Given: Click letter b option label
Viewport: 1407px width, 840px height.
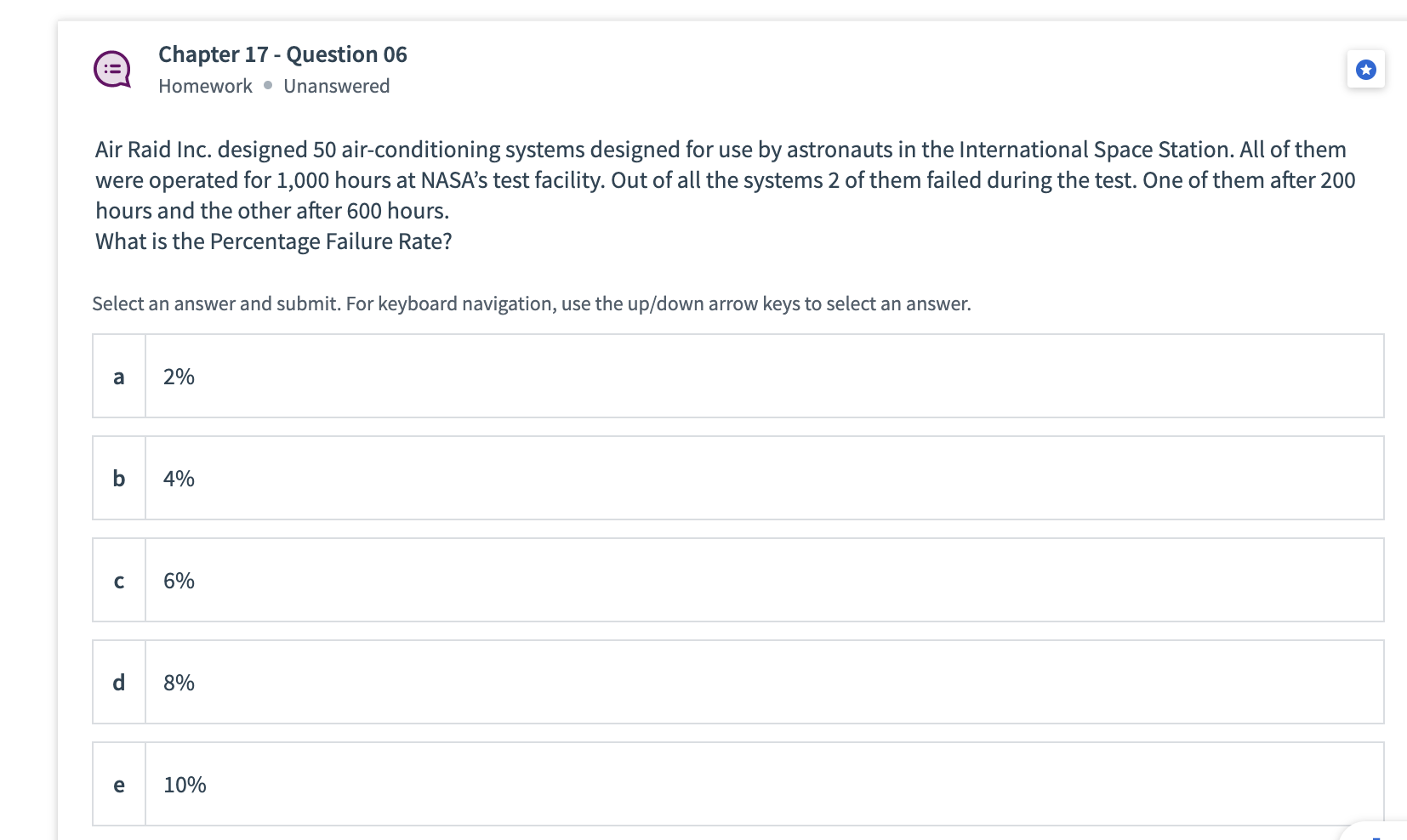Looking at the screenshot, I should [119, 479].
